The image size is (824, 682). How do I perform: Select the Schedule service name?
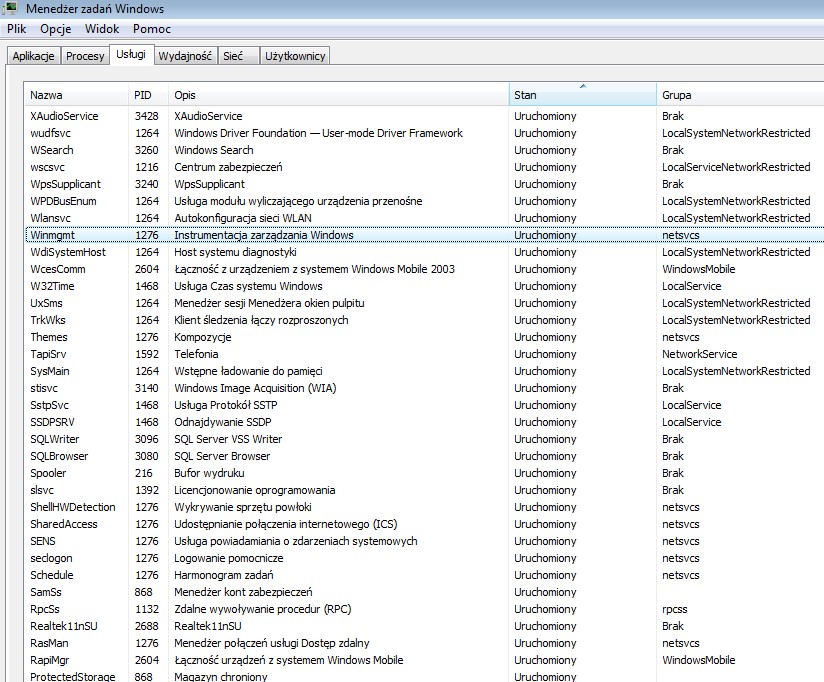52,575
